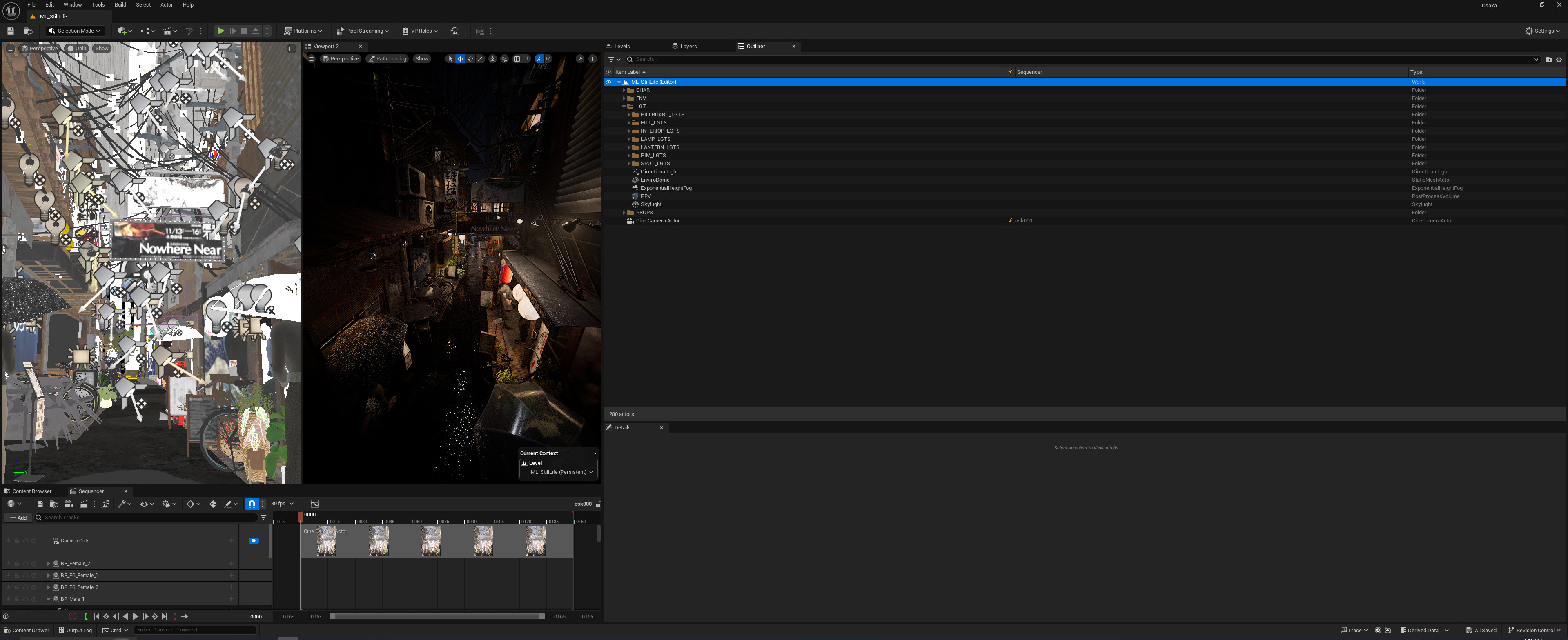This screenshot has height=640, width=1568.
Task: Click Sequencer create camera icon
Action: tap(69, 504)
